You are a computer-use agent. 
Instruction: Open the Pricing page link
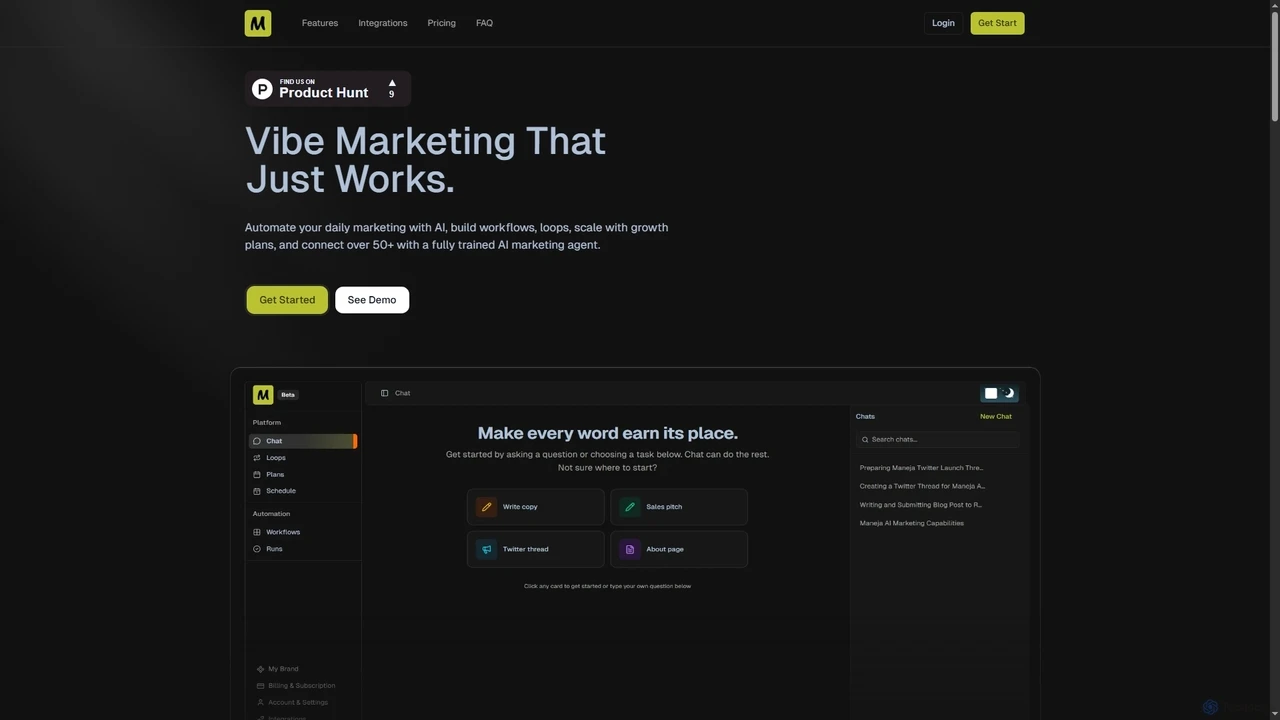pyautogui.click(x=441, y=23)
